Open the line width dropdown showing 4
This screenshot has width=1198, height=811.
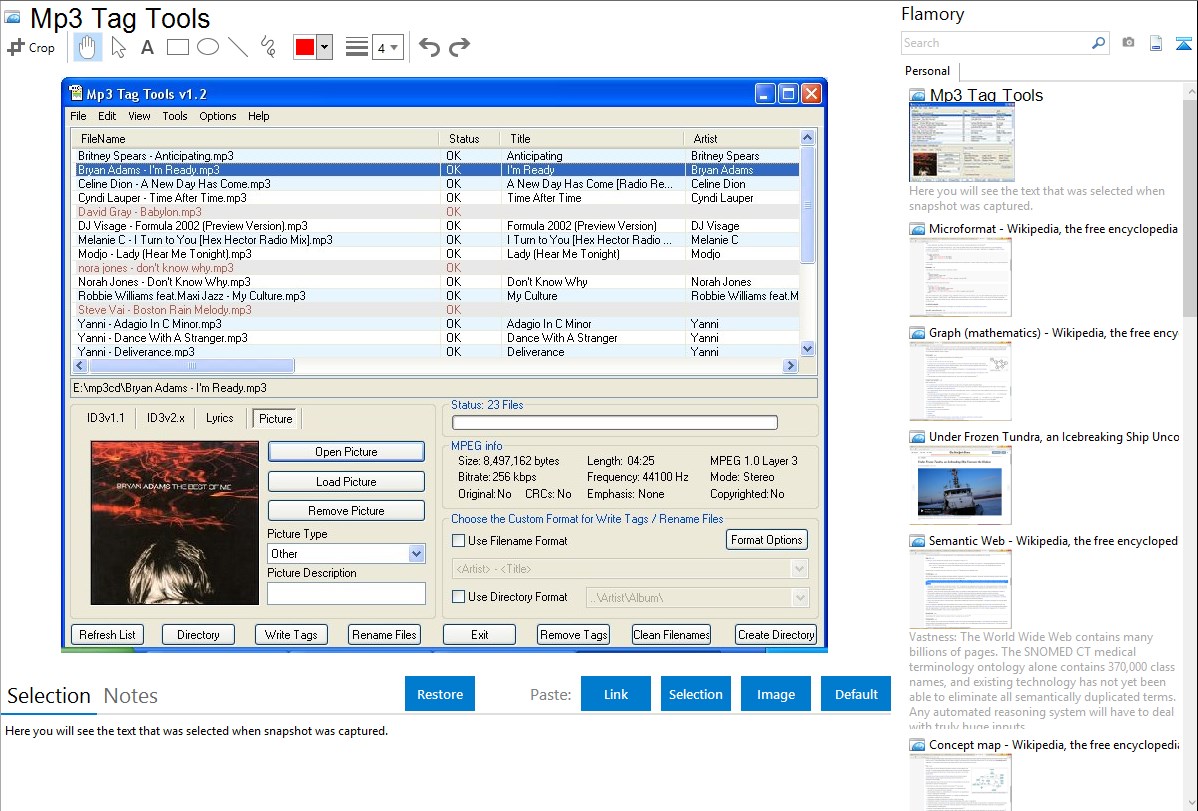pos(388,47)
